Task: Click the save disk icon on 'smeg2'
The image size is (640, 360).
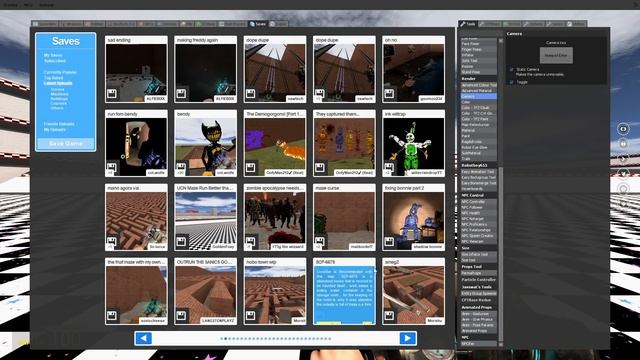Action: (389, 316)
